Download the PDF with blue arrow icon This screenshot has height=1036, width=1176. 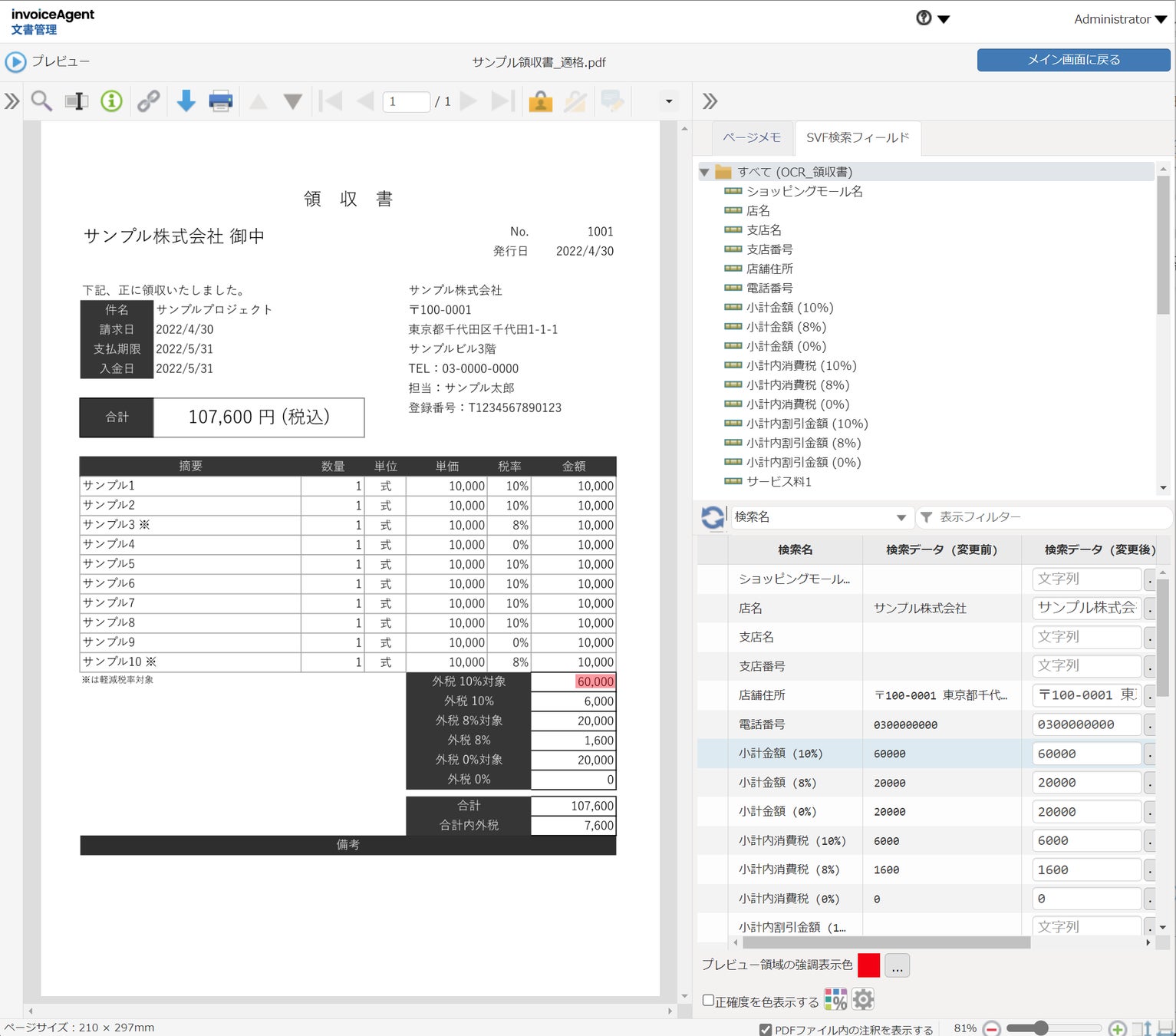pos(186,101)
